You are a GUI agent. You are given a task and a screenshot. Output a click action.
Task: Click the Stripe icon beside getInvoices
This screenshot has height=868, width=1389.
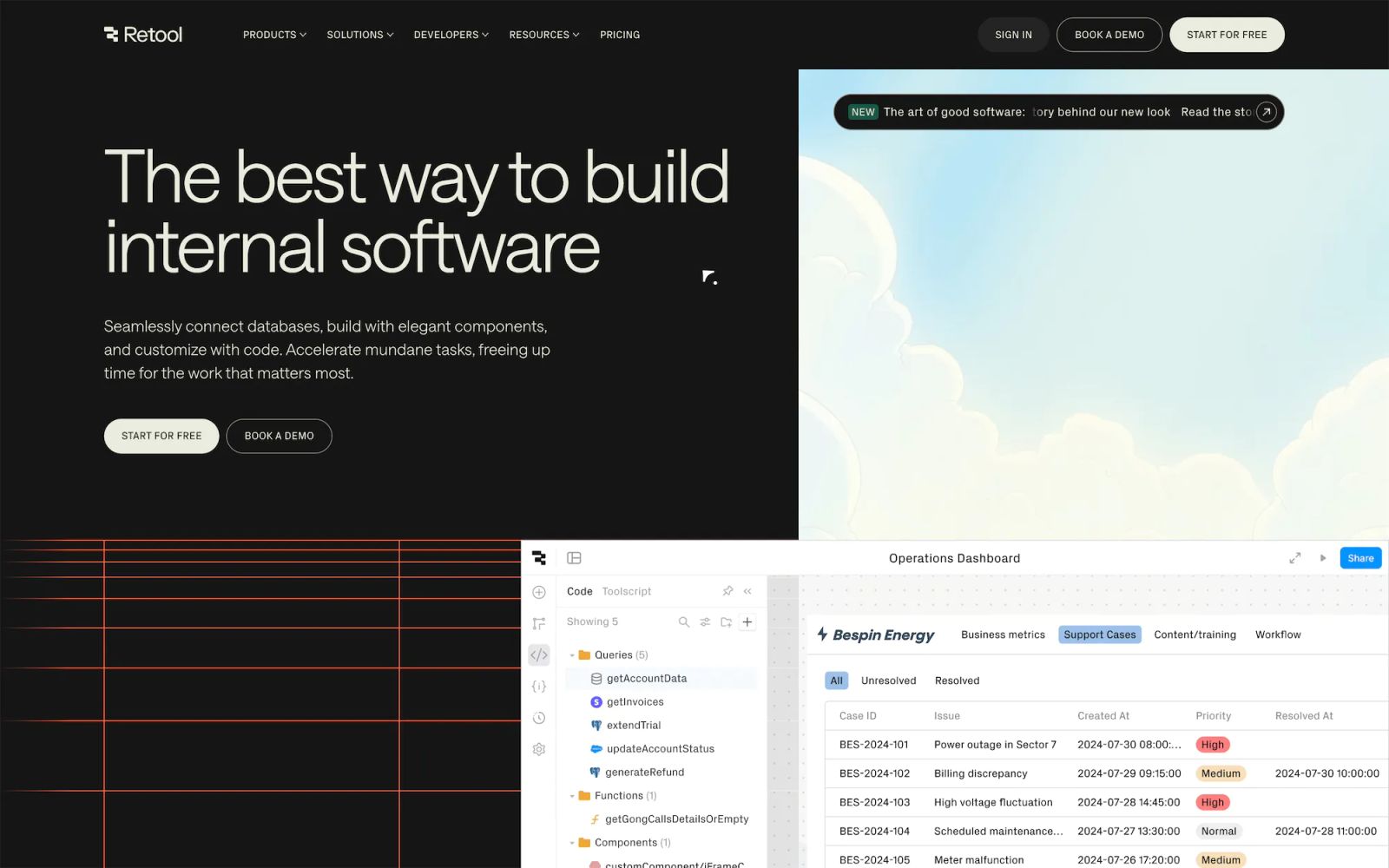click(596, 702)
